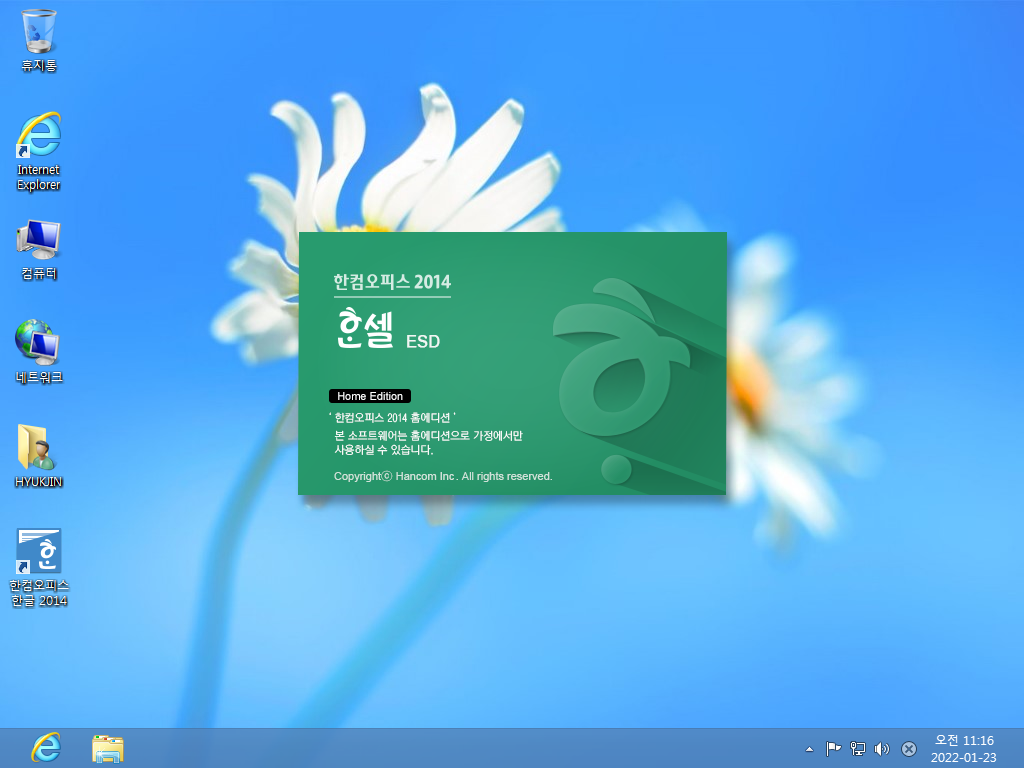Image resolution: width=1024 pixels, height=768 pixels.
Task: Select the 네트워크 (Network) desktop icon
Action: (x=39, y=351)
